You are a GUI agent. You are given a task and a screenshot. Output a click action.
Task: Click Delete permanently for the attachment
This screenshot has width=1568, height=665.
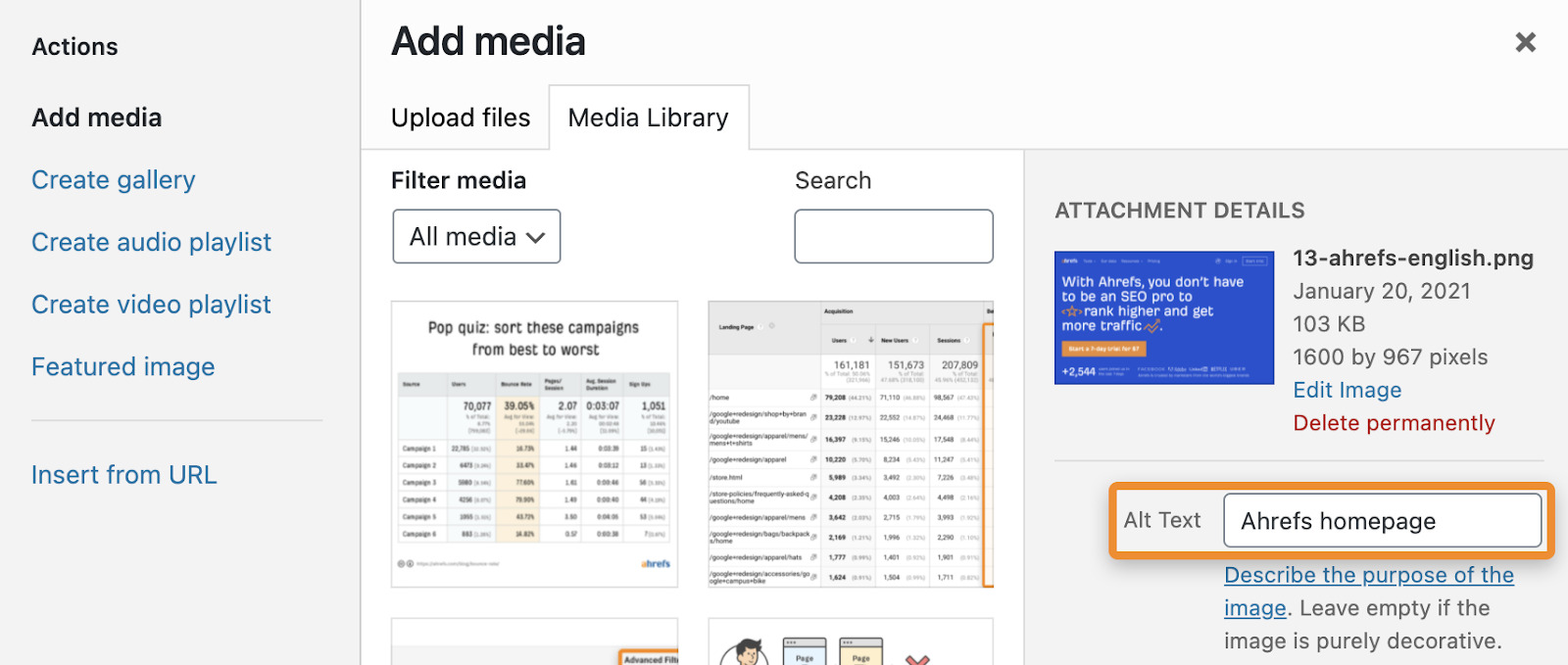(1394, 423)
